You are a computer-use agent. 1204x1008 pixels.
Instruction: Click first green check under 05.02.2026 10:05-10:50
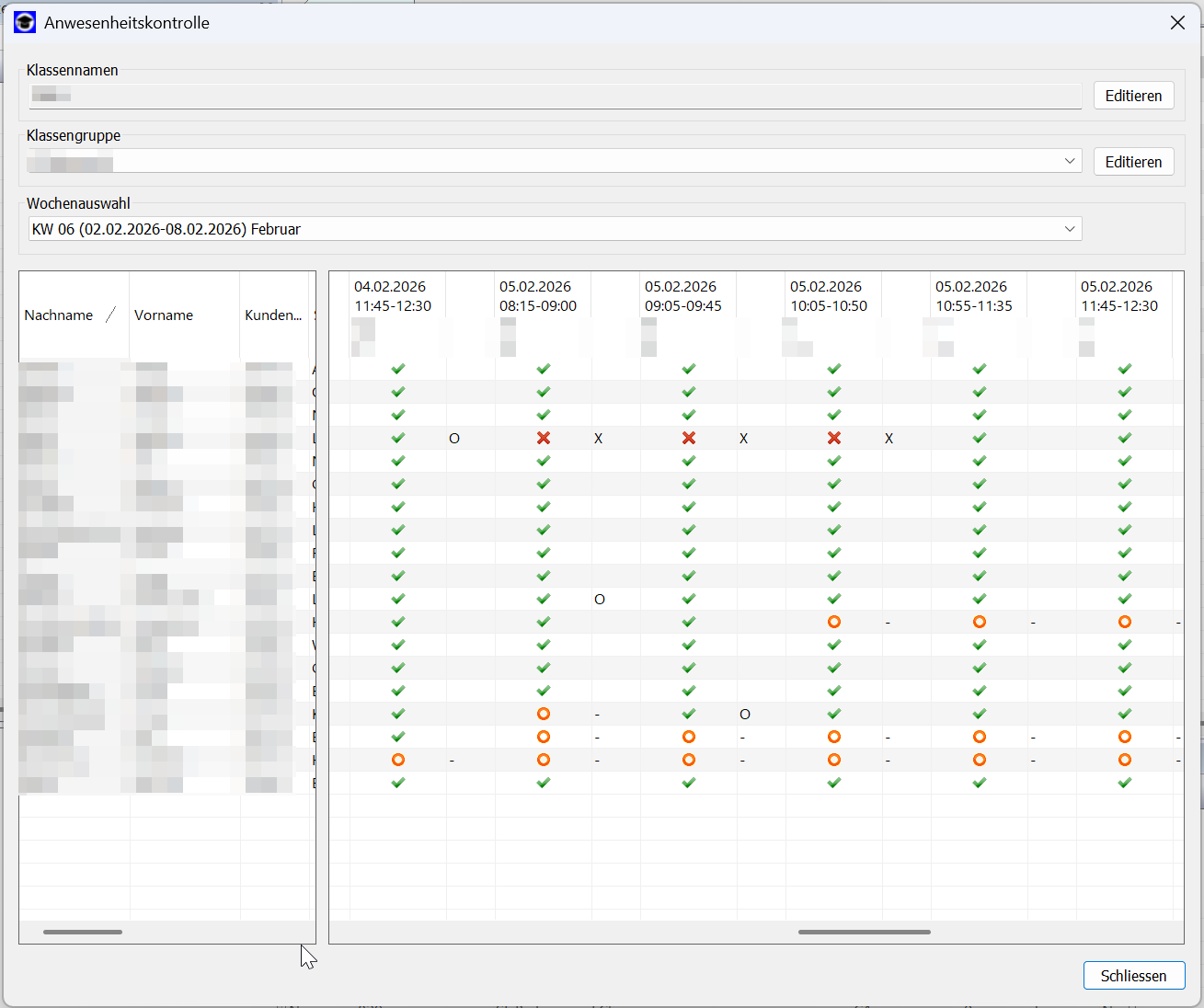[x=834, y=369]
